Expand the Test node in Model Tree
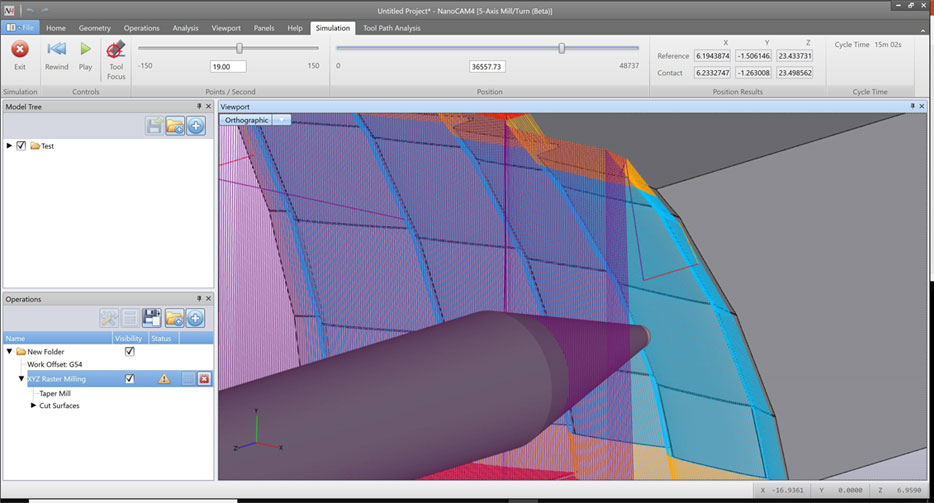 point(10,146)
